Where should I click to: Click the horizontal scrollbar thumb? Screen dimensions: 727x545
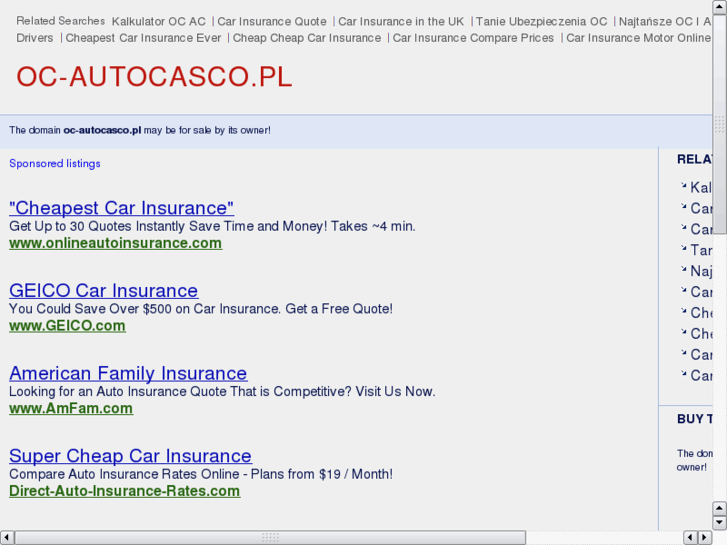270,538
